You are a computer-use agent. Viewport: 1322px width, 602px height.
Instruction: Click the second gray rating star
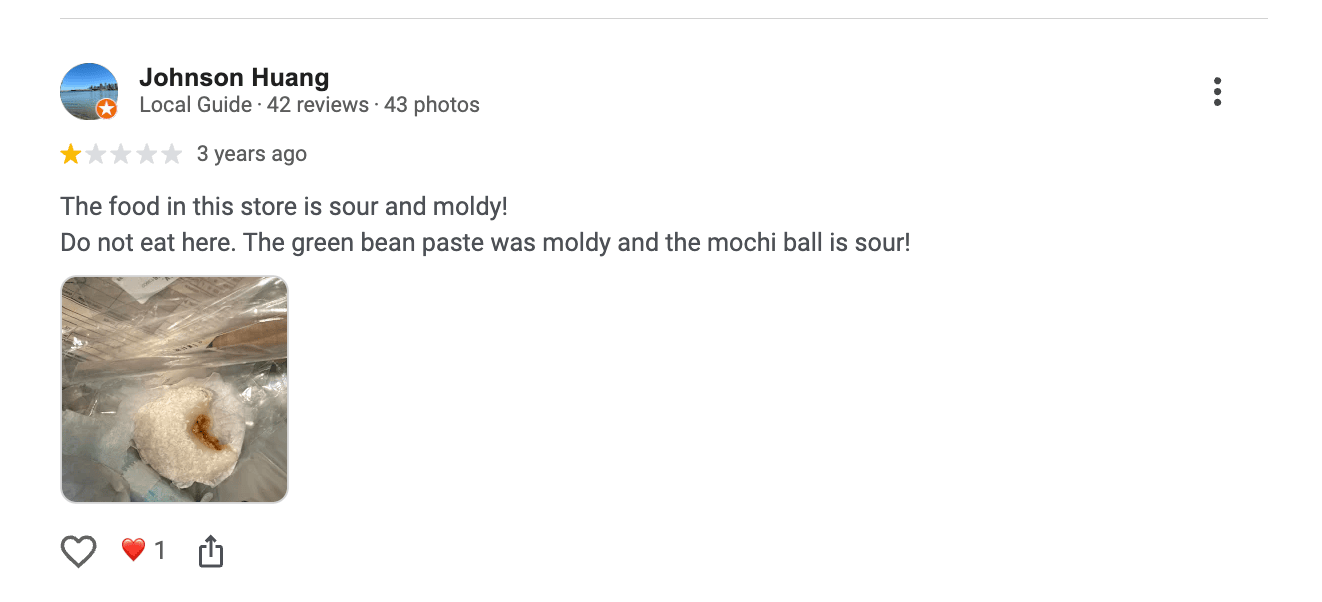click(96, 154)
